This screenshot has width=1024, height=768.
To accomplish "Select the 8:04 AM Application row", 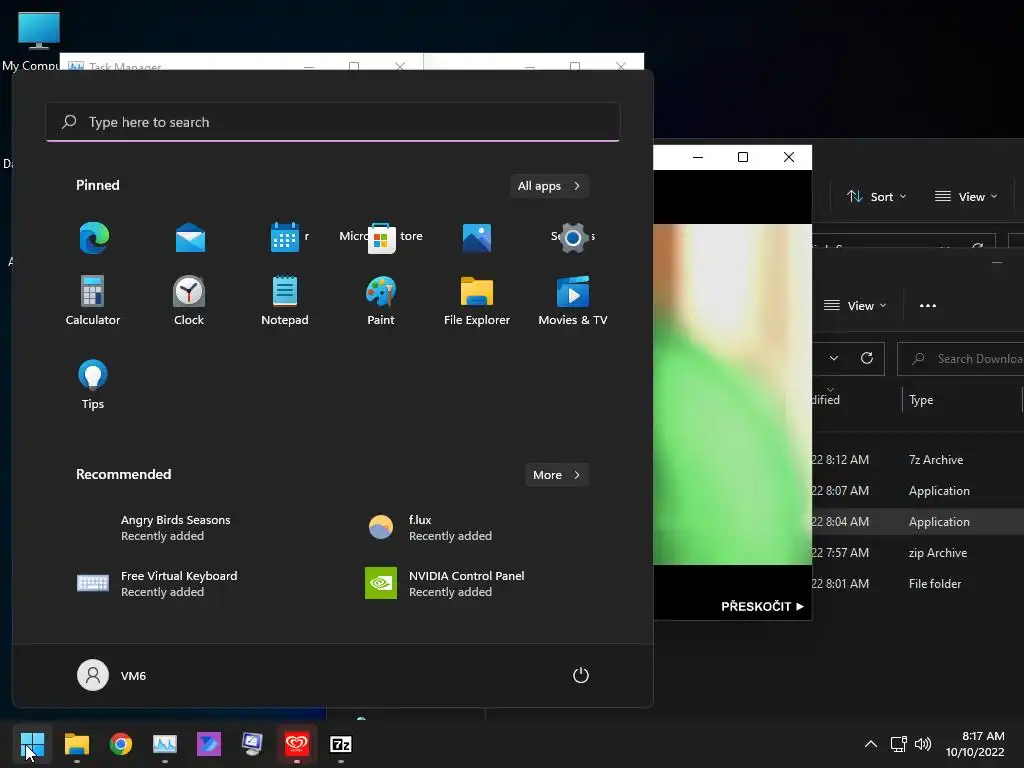I will click(x=918, y=522).
